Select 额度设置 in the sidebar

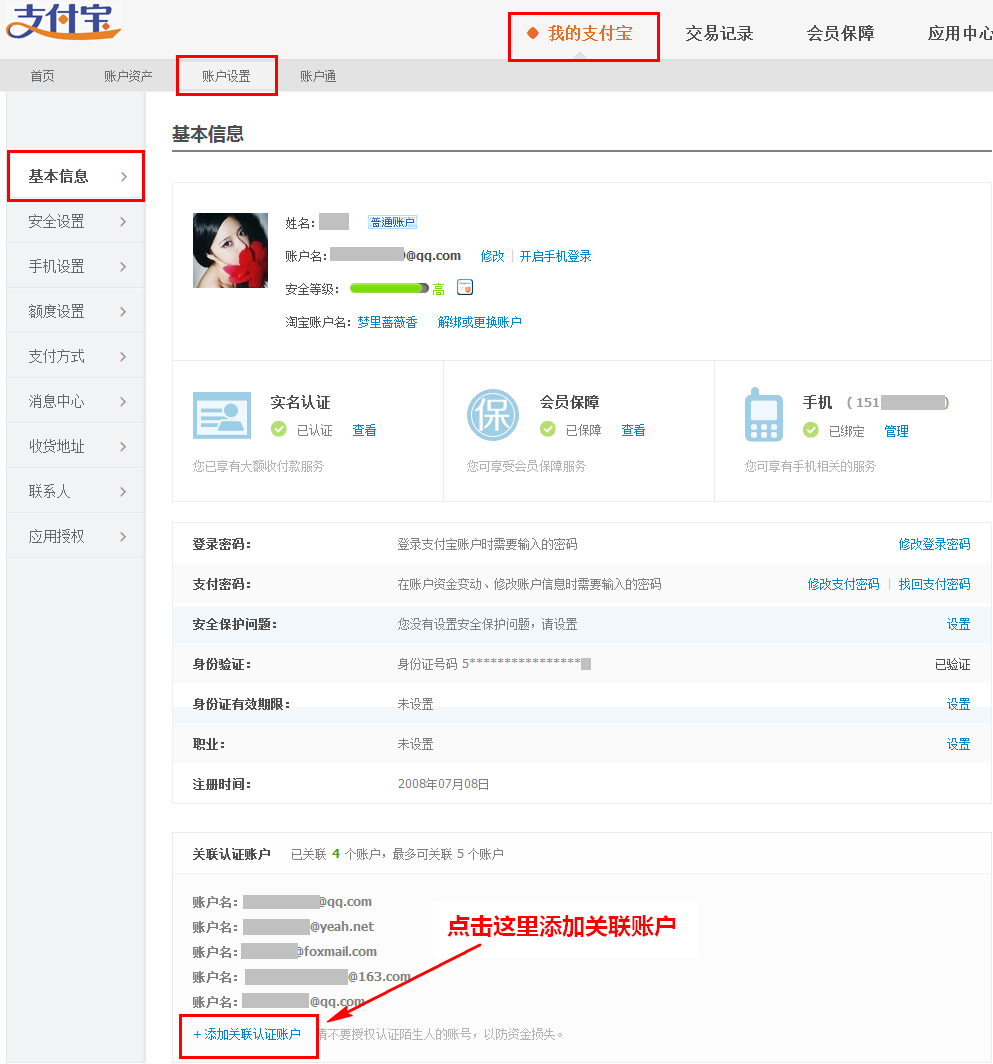coord(75,311)
